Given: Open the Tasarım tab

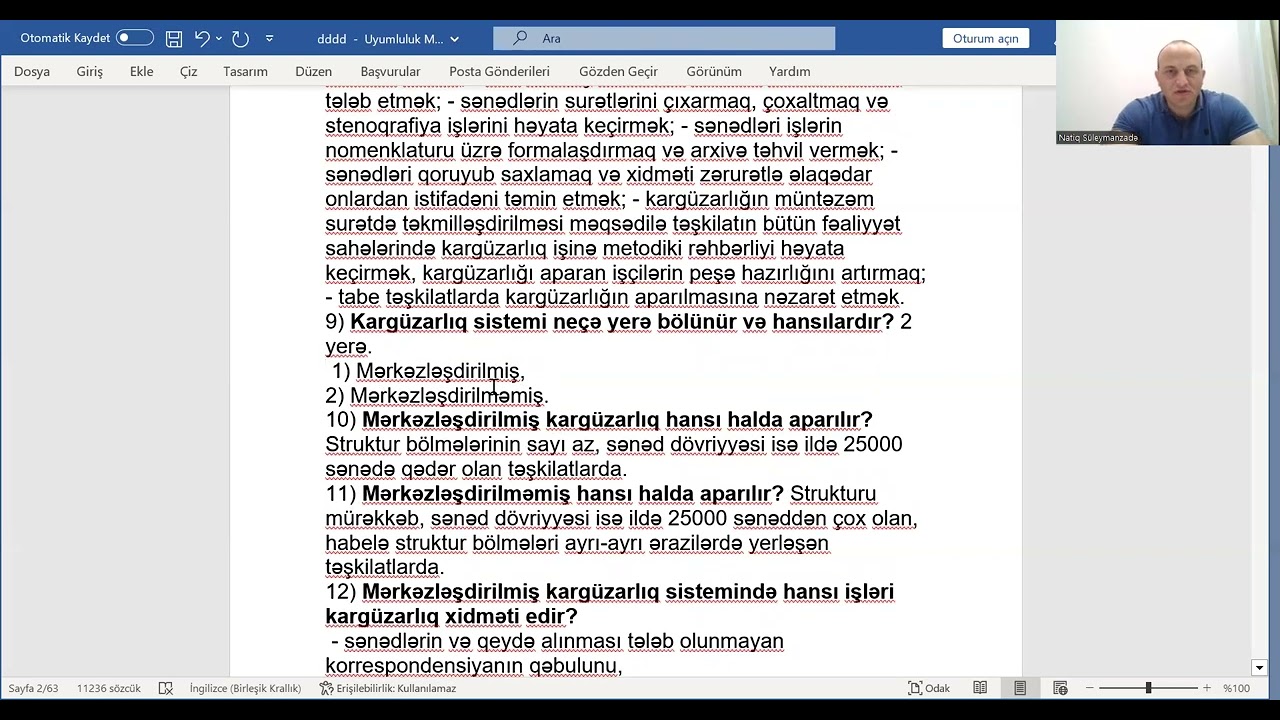Looking at the screenshot, I should [x=245, y=71].
